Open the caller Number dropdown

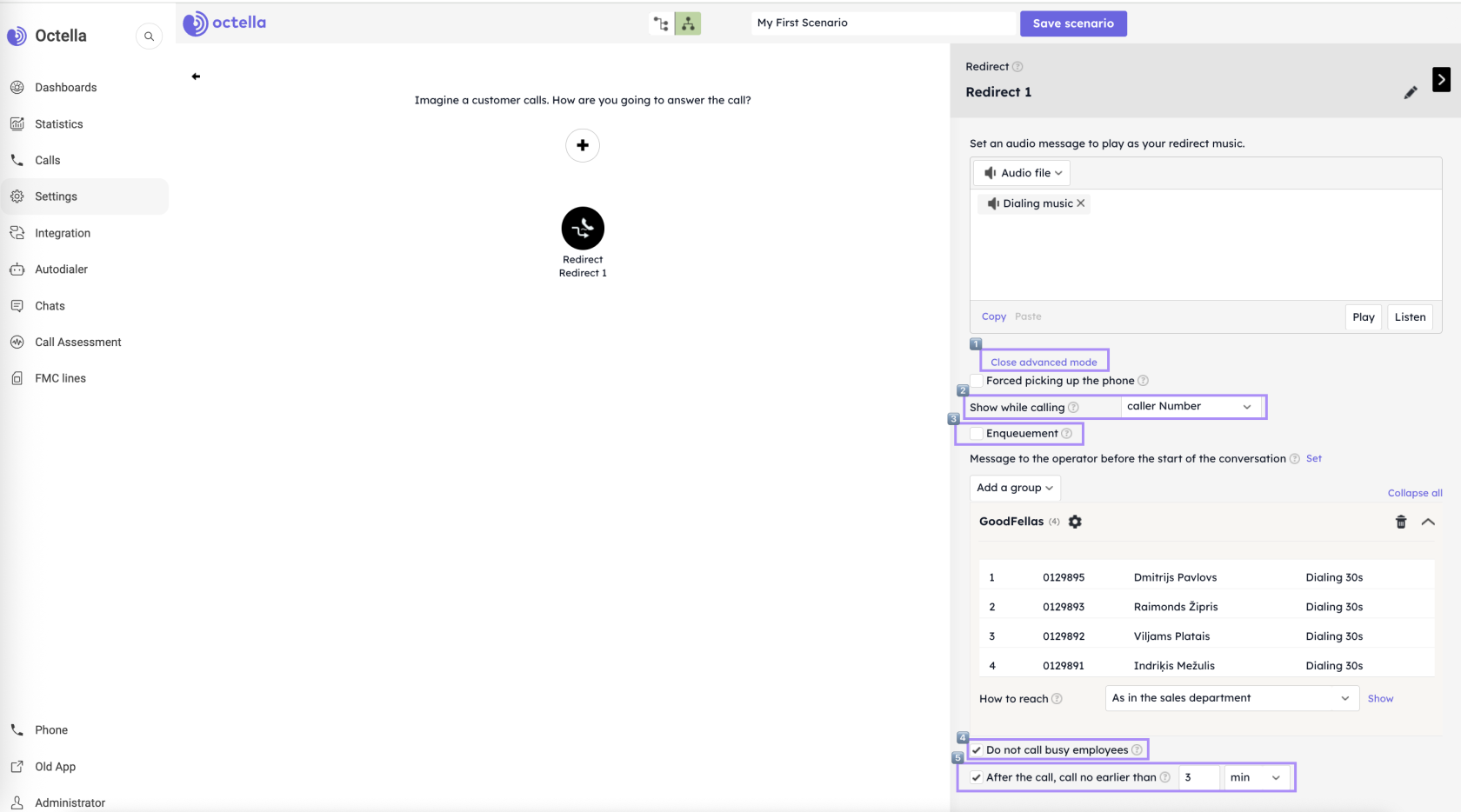[1191, 406]
